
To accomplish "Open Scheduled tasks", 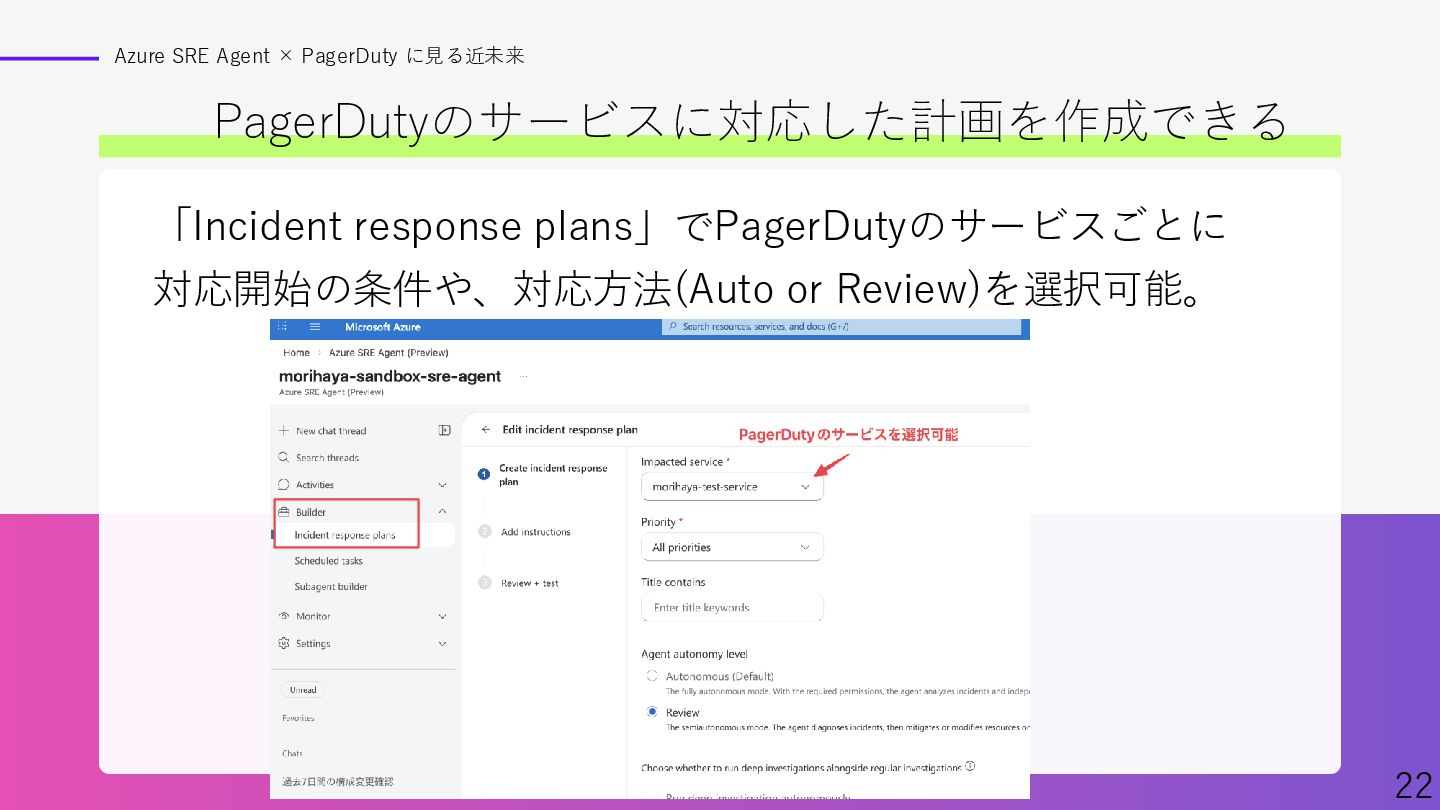I will (x=329, y=561).
